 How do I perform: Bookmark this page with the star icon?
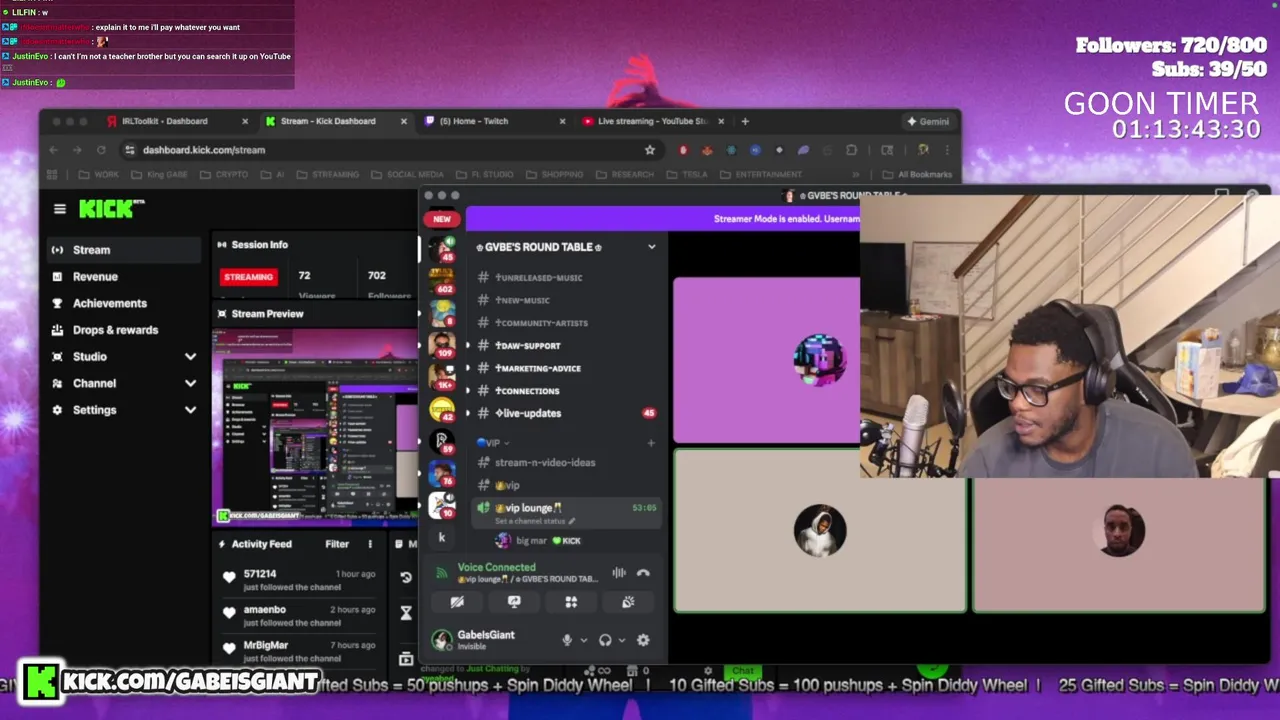click(x=650, y=150)
